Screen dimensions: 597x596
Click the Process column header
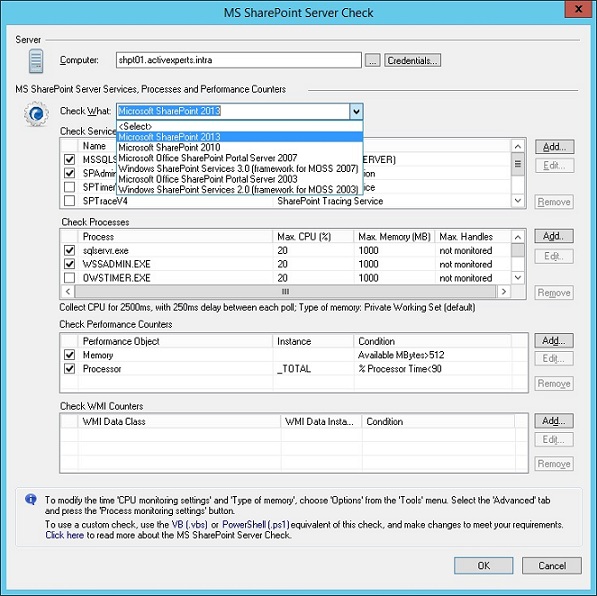pyautogui.click(x=175, y=236)
